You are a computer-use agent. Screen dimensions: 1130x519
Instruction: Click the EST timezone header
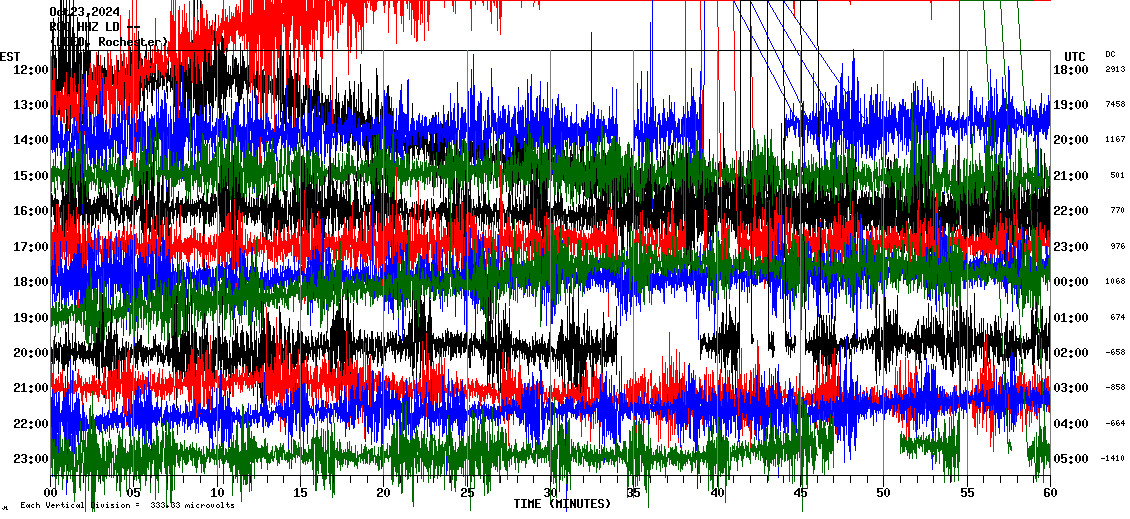point(10,56)
